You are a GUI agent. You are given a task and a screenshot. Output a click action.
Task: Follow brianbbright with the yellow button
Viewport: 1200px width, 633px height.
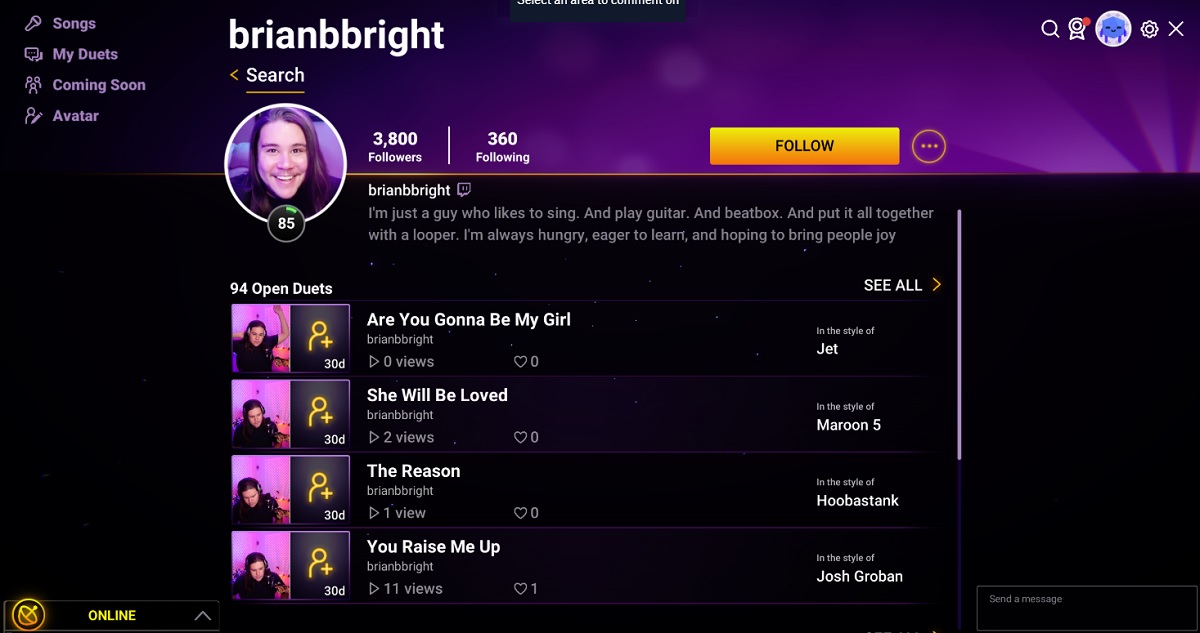(x=804, y=146)
